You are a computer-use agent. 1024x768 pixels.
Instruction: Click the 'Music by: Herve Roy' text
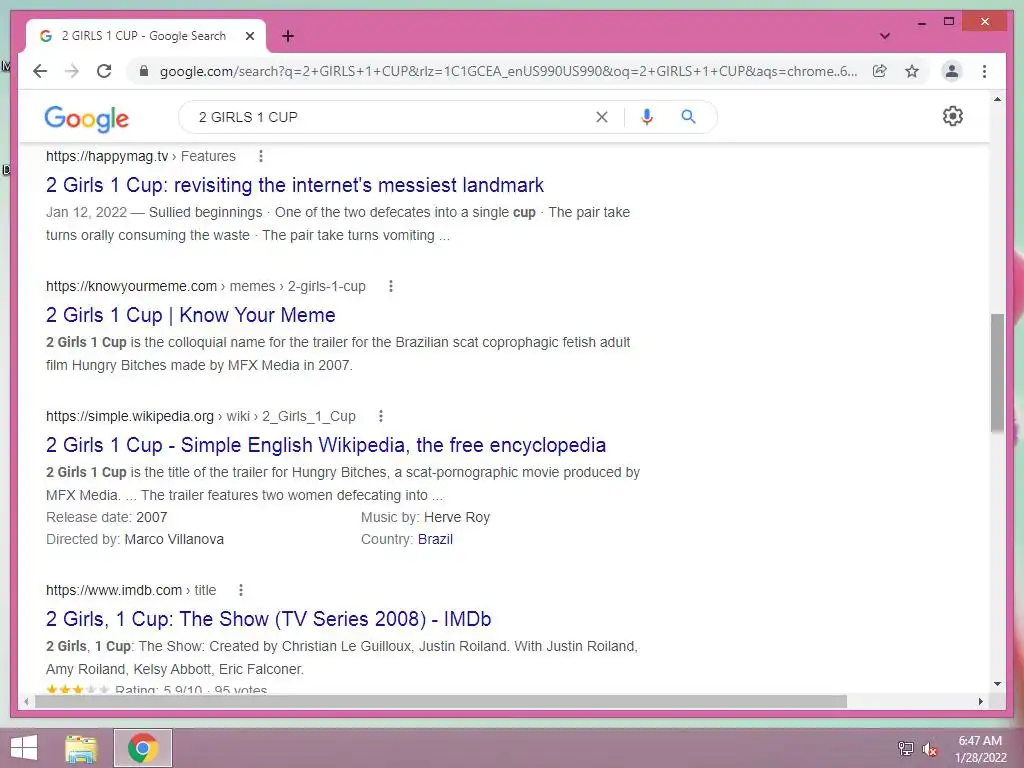click(425, 517)
